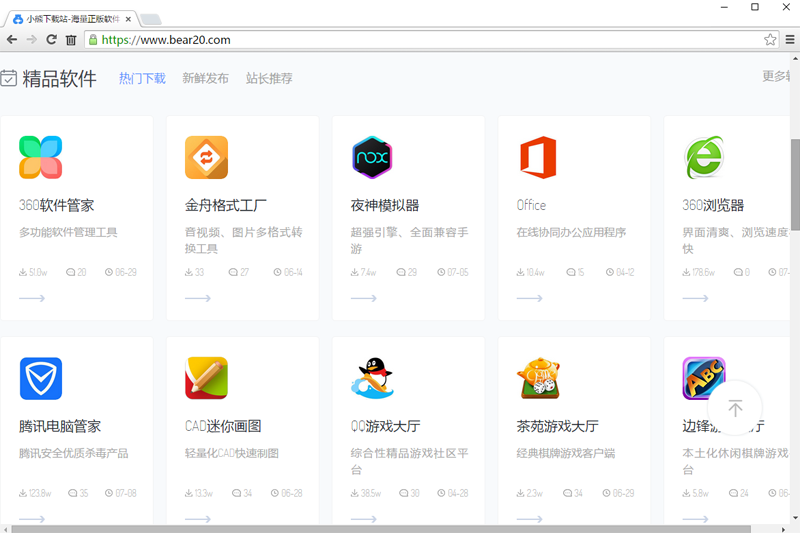Screen dimensions: 800x533
Task: Click the arrow under 茶苑游戏大厅 card
Action: tap(529, 519)
